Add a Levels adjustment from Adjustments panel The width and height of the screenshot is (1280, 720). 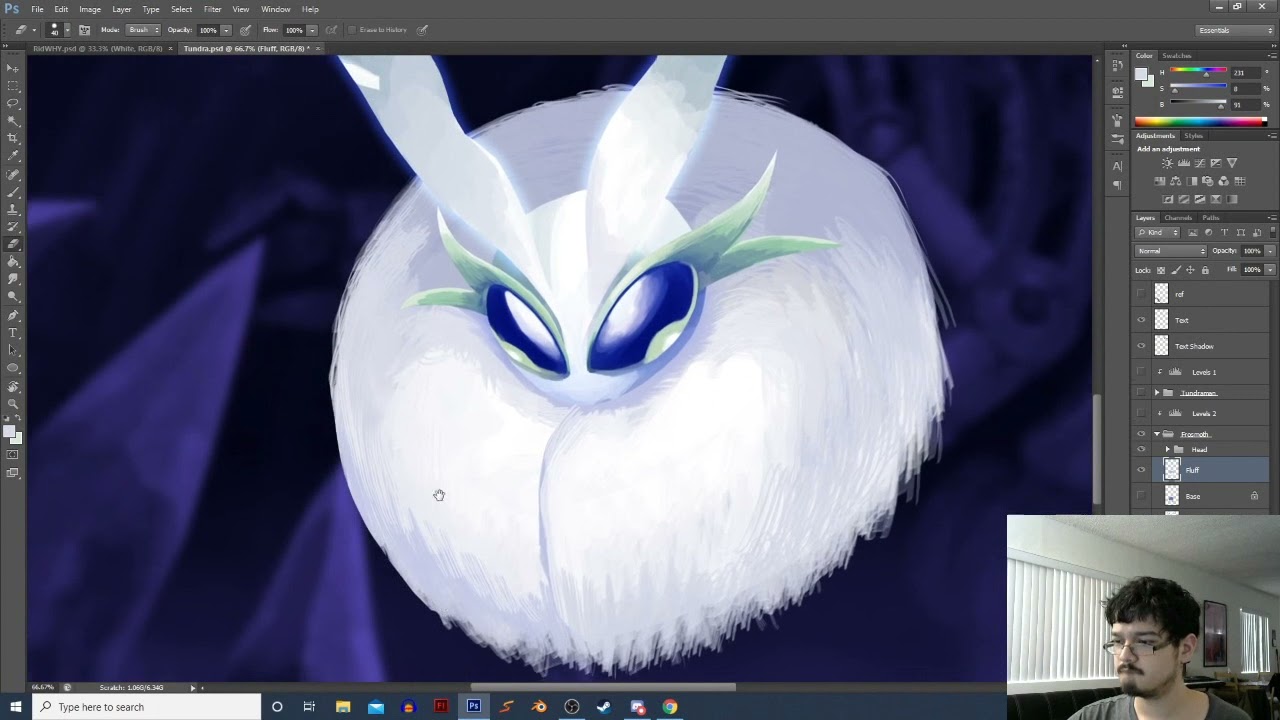tap(1184, 163)
